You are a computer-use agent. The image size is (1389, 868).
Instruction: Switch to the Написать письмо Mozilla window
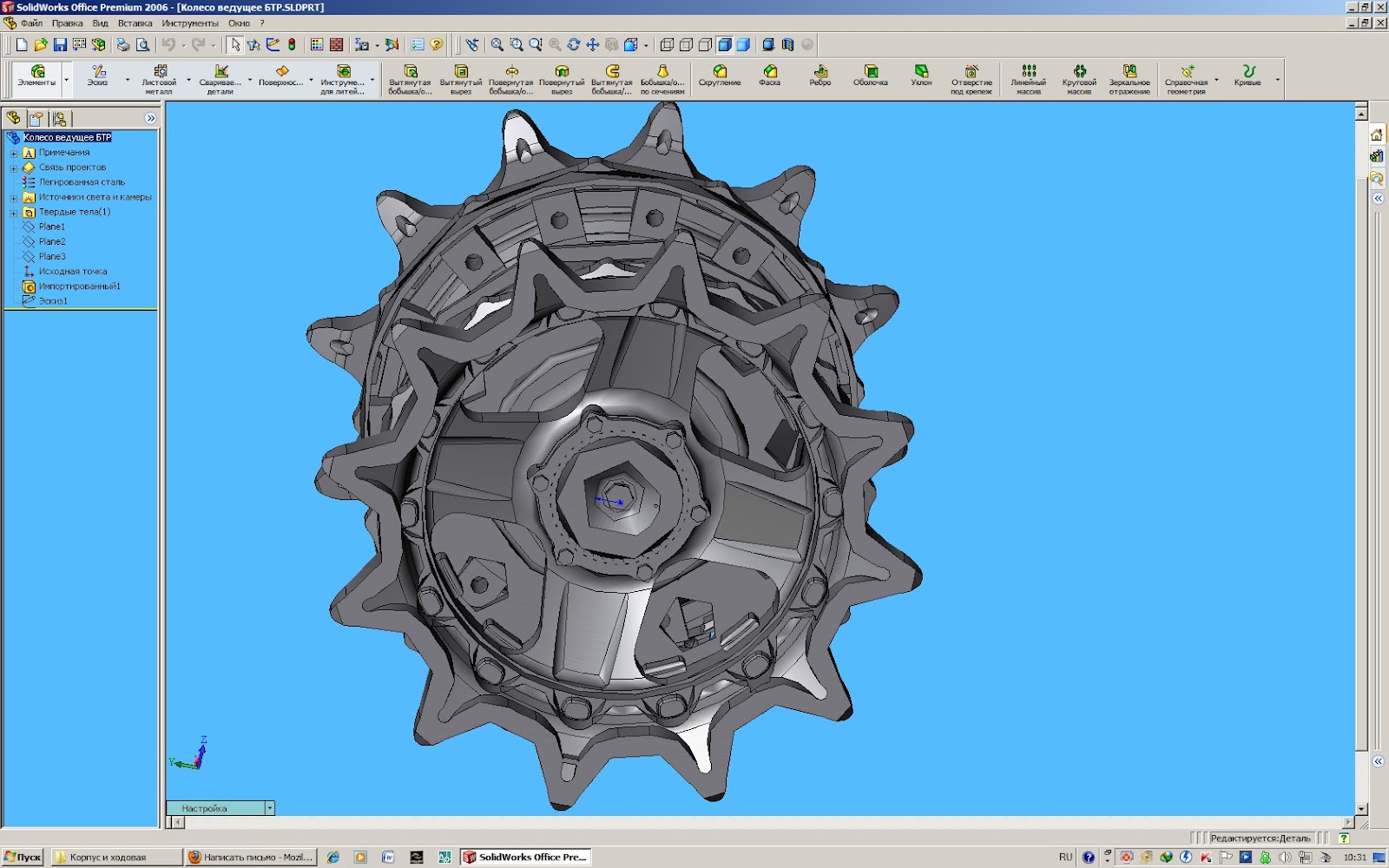[250, 857]
